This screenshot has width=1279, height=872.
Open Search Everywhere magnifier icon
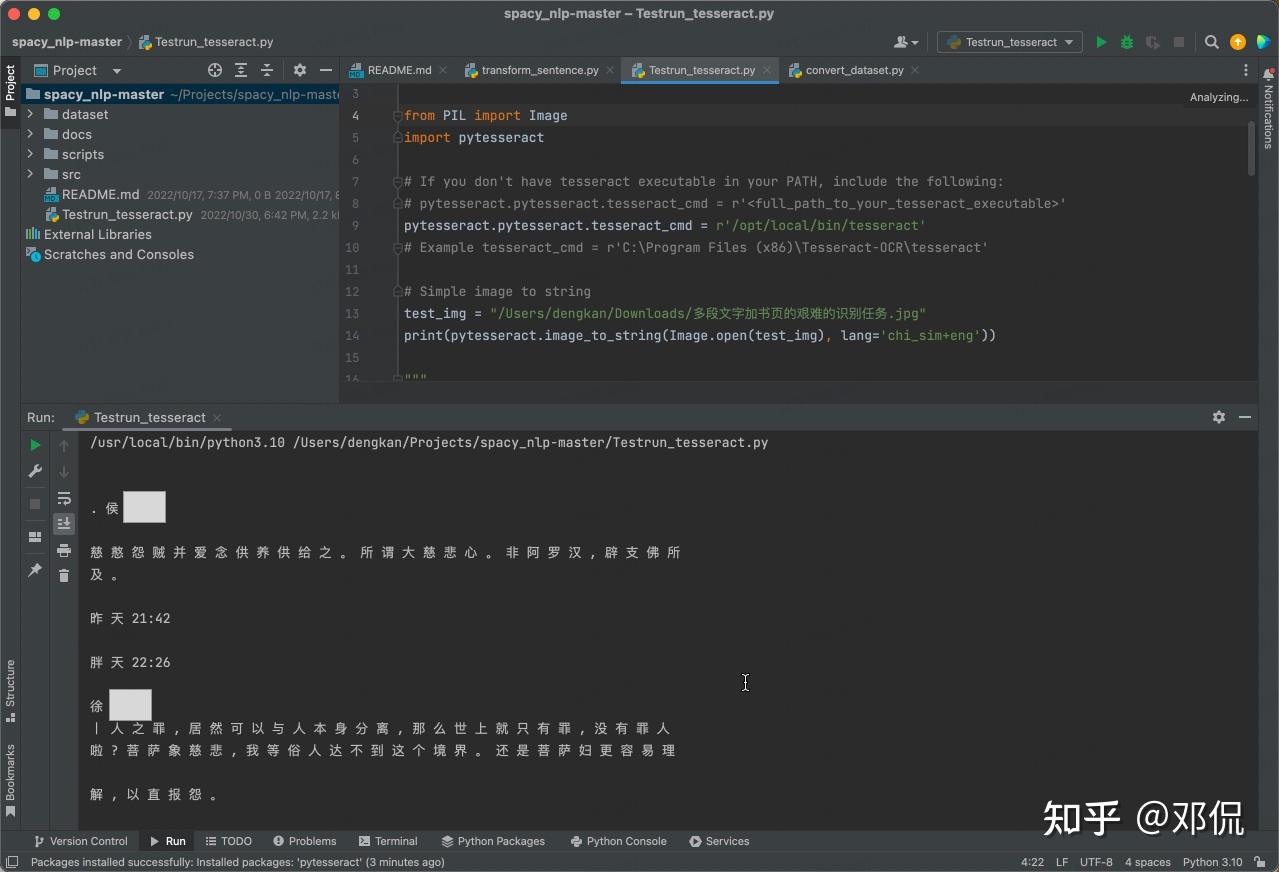pos(1211,42)
